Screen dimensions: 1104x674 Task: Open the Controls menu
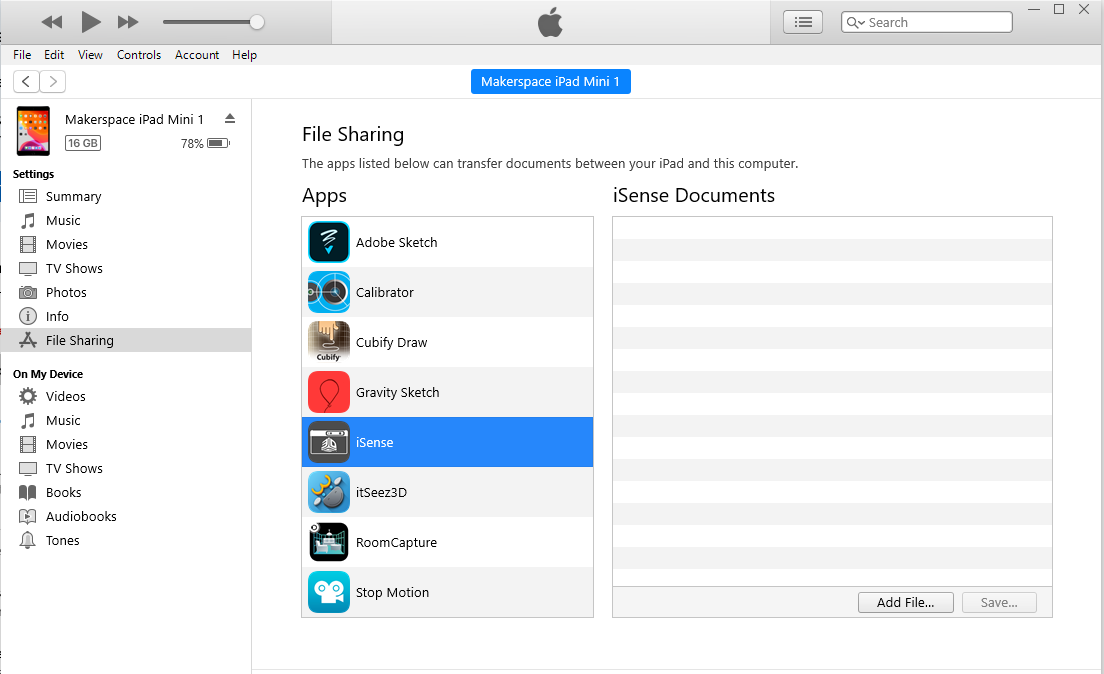139,55
